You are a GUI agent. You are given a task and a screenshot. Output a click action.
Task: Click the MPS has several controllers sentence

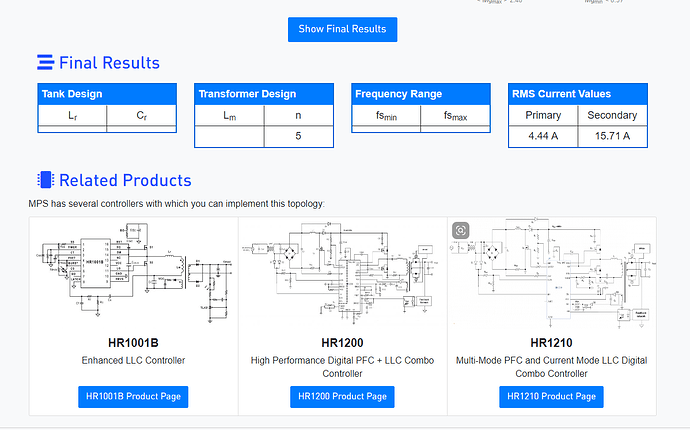tap(176, 204)
